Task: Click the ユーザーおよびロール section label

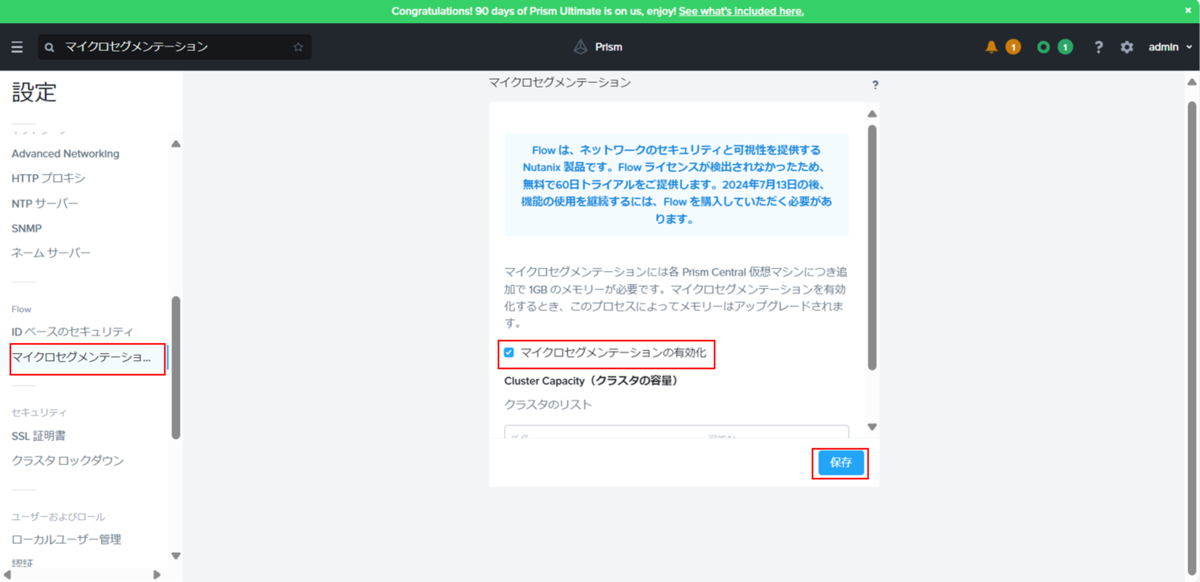Action: [58, 517]
